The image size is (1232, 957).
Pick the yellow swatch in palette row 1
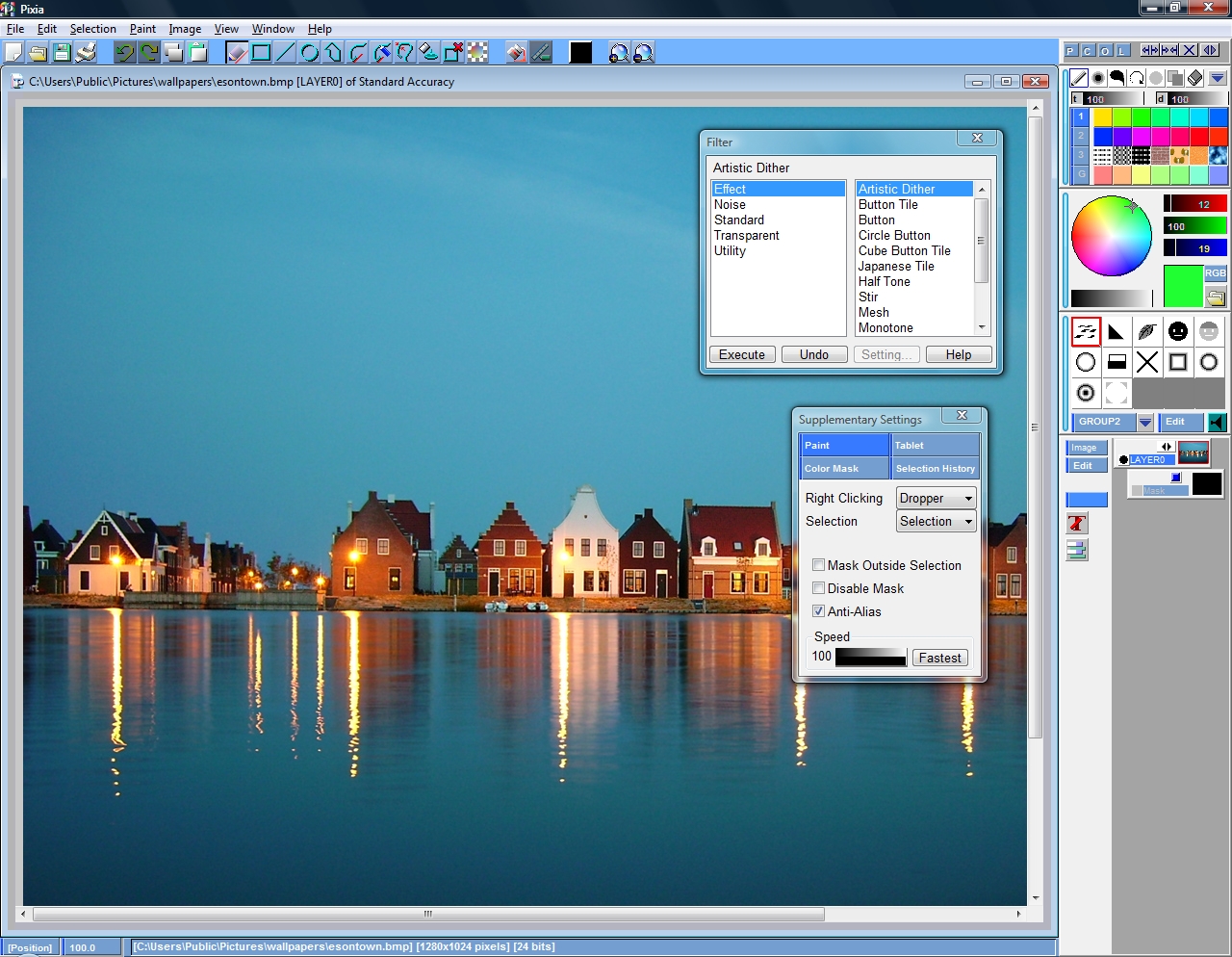tap(1102, 116)
